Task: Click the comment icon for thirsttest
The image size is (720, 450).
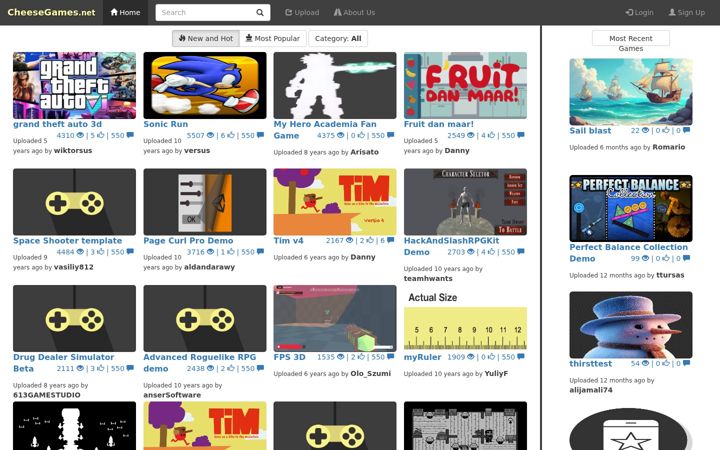Action: tap(686, 363)
